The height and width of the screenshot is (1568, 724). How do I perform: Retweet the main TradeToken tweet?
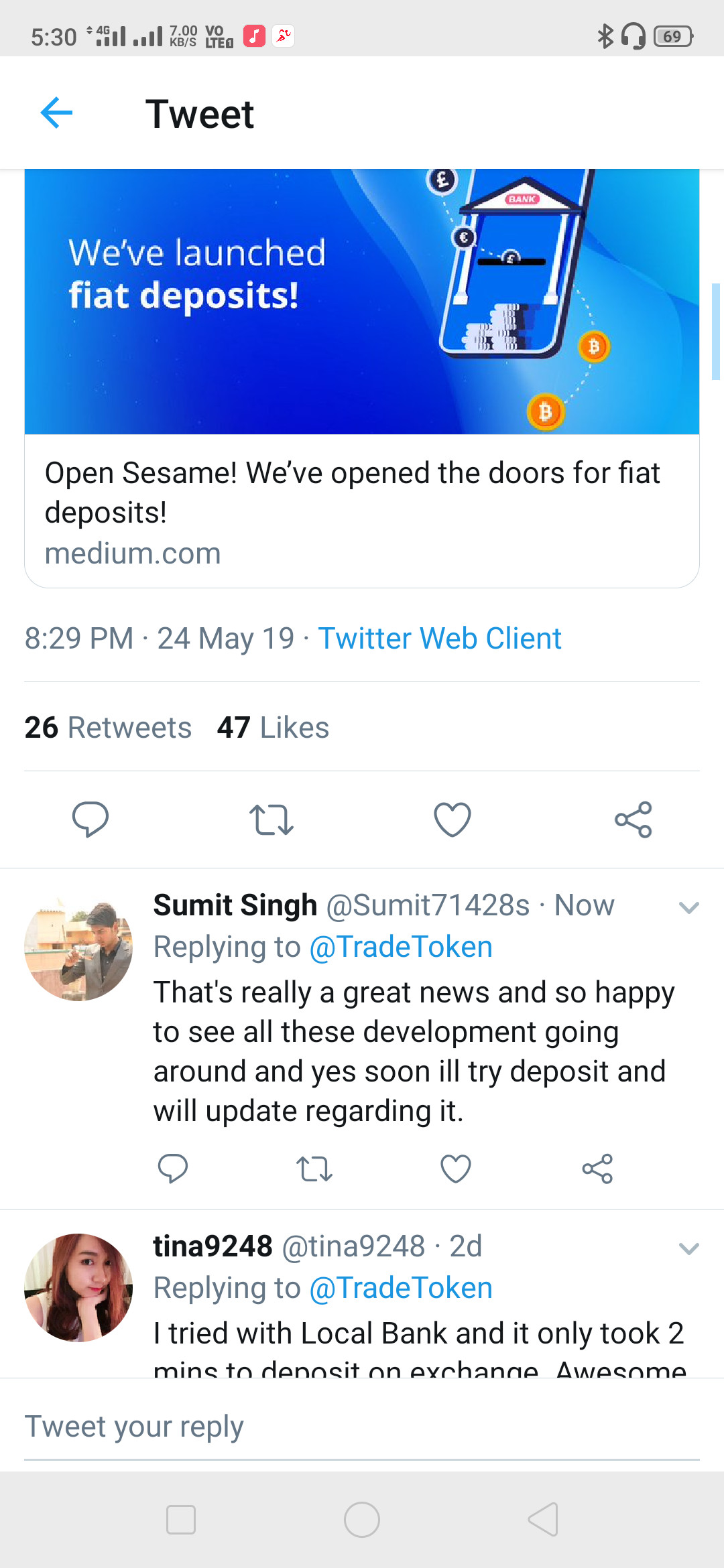coord(271,819)
